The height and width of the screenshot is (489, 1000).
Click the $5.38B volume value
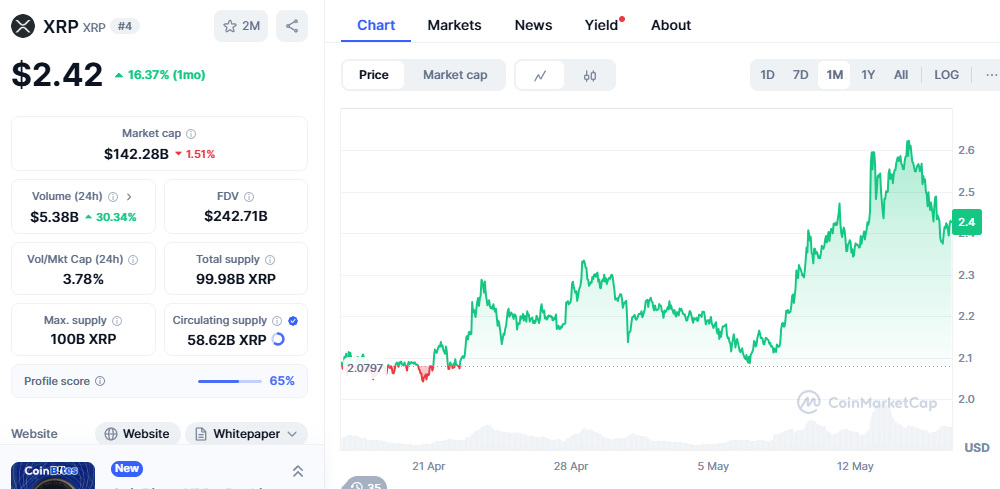coord(54,217)
